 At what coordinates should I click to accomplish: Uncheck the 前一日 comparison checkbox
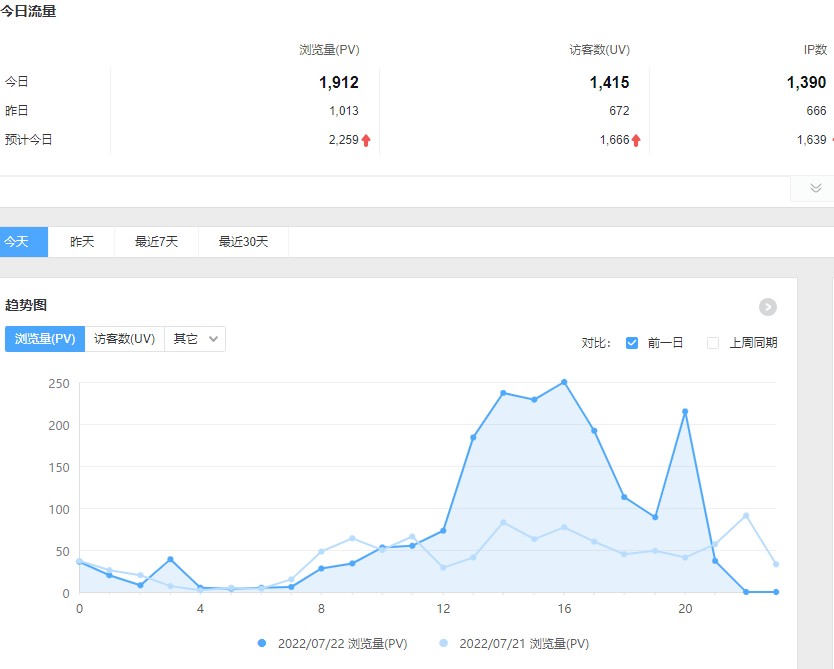[x=632, y=343]
